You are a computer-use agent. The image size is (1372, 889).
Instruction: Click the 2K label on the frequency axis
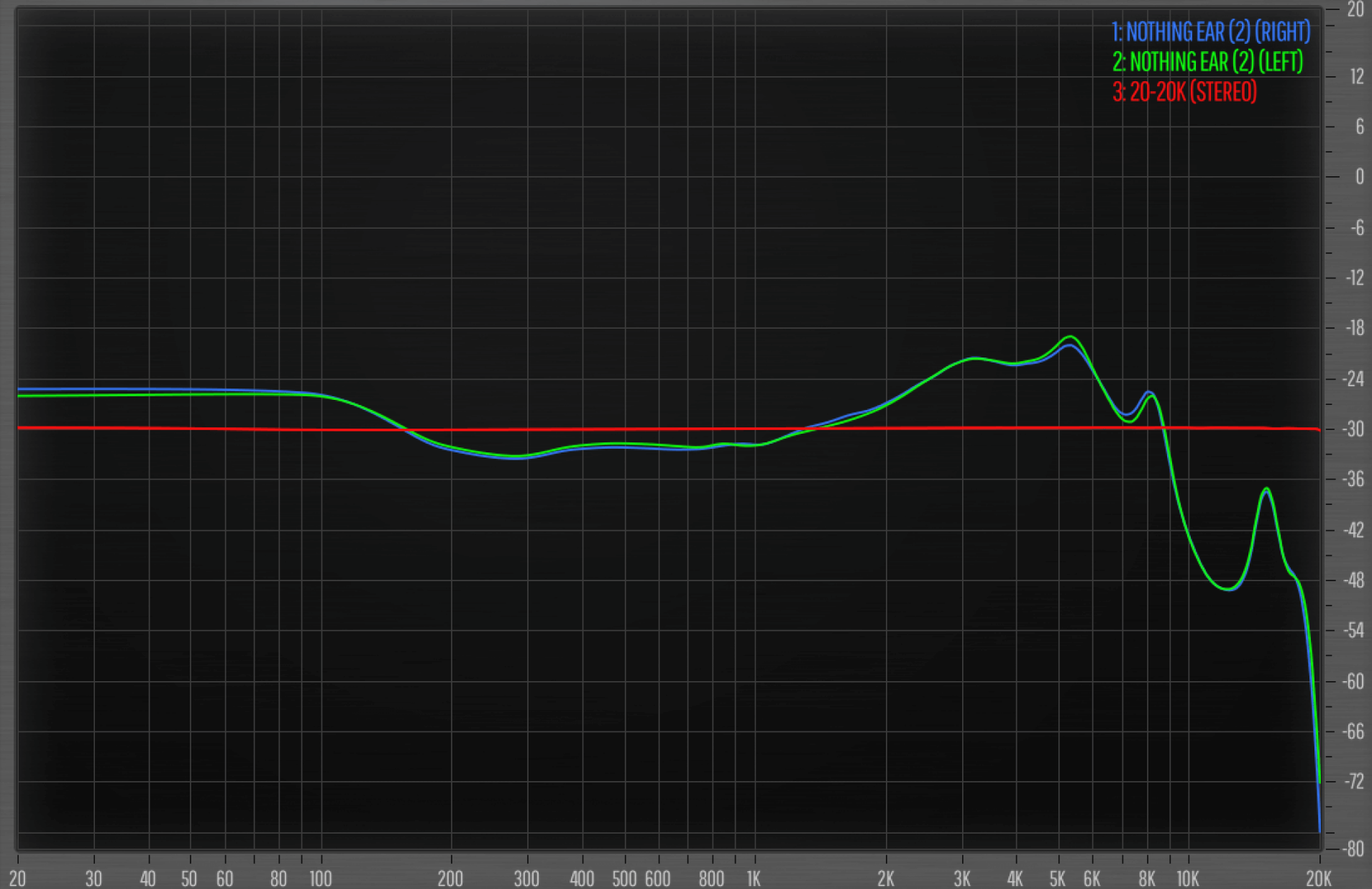885,878
